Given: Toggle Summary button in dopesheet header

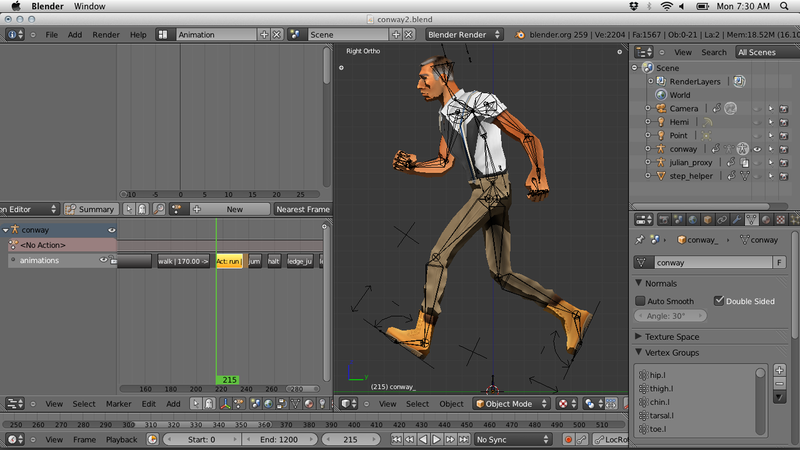Looking at the screenshot, I should (x=91, y=209).
